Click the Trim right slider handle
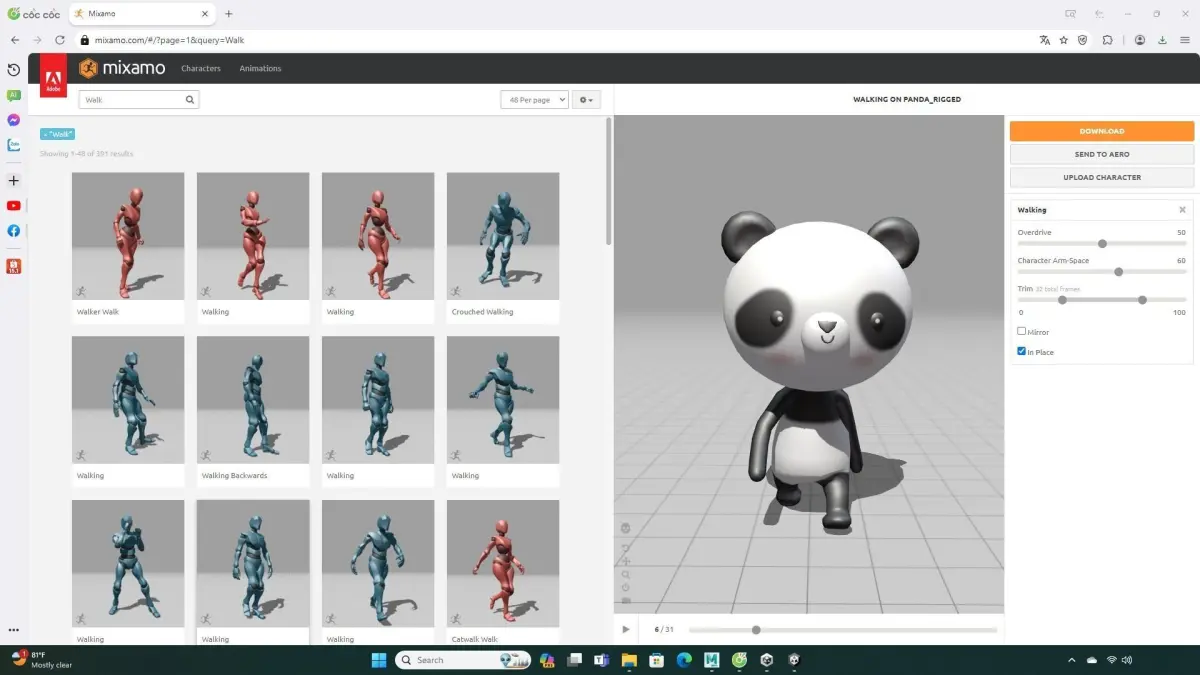 [x=1142, y=299]
